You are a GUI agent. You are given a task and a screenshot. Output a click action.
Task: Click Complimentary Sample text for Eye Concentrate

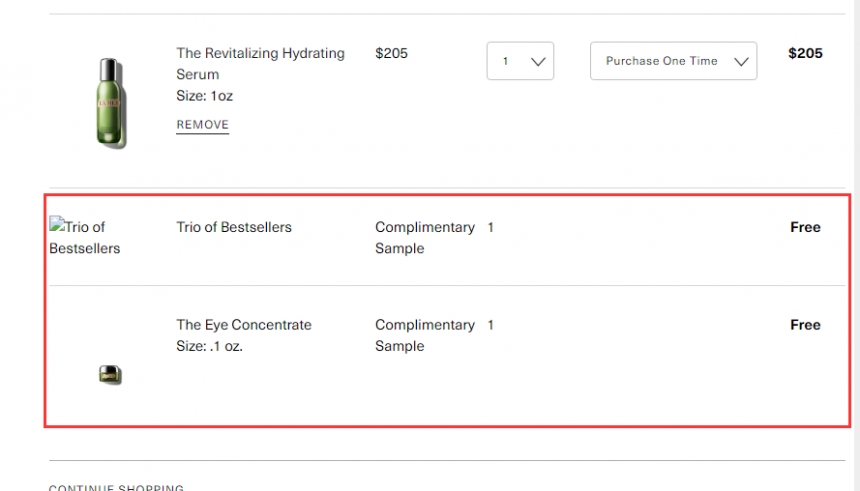425,335
